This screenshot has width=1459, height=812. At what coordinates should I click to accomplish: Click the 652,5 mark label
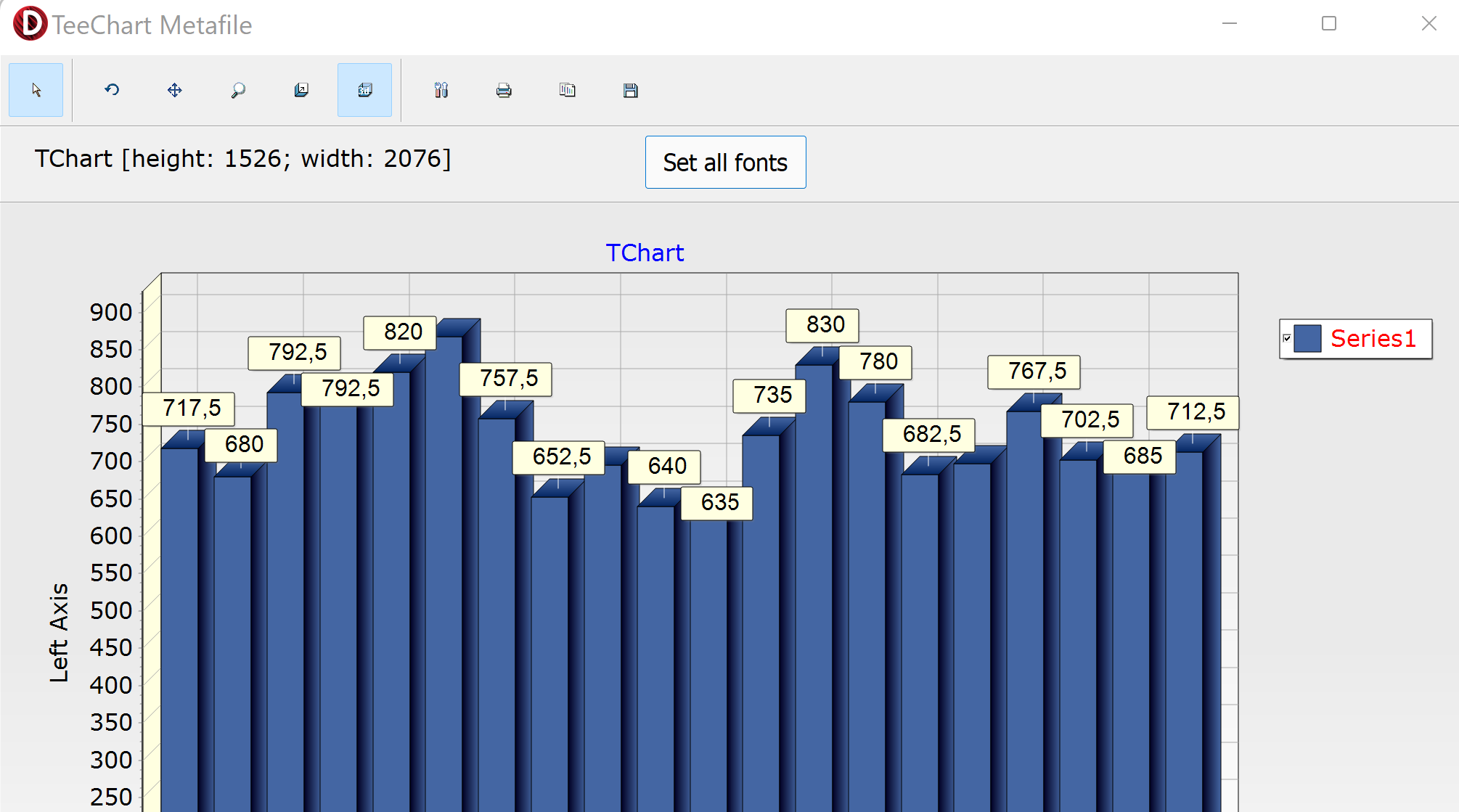(559, 457)
